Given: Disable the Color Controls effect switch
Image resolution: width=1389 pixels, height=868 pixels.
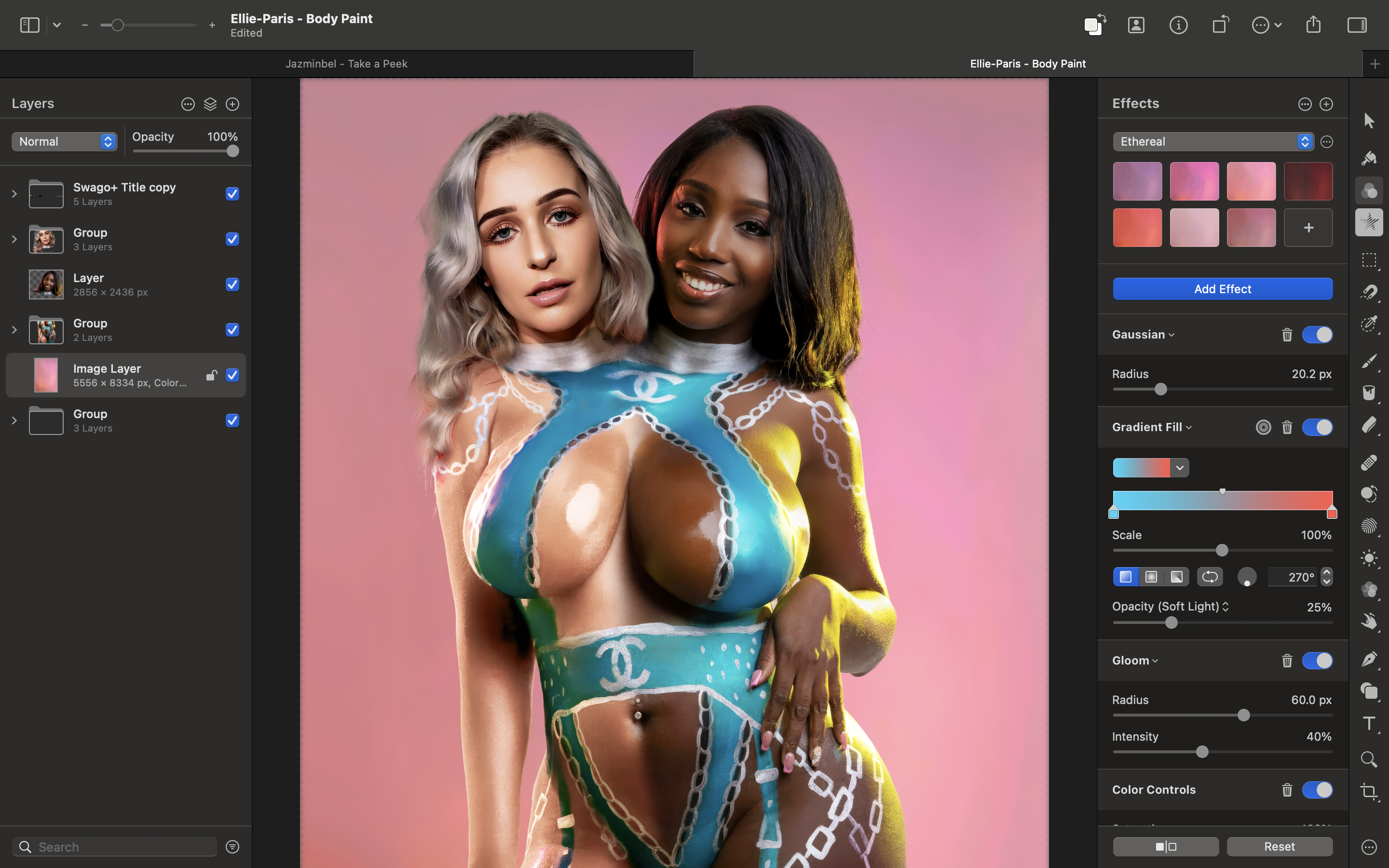Looking at the screenshot, I should (1317, 790).
